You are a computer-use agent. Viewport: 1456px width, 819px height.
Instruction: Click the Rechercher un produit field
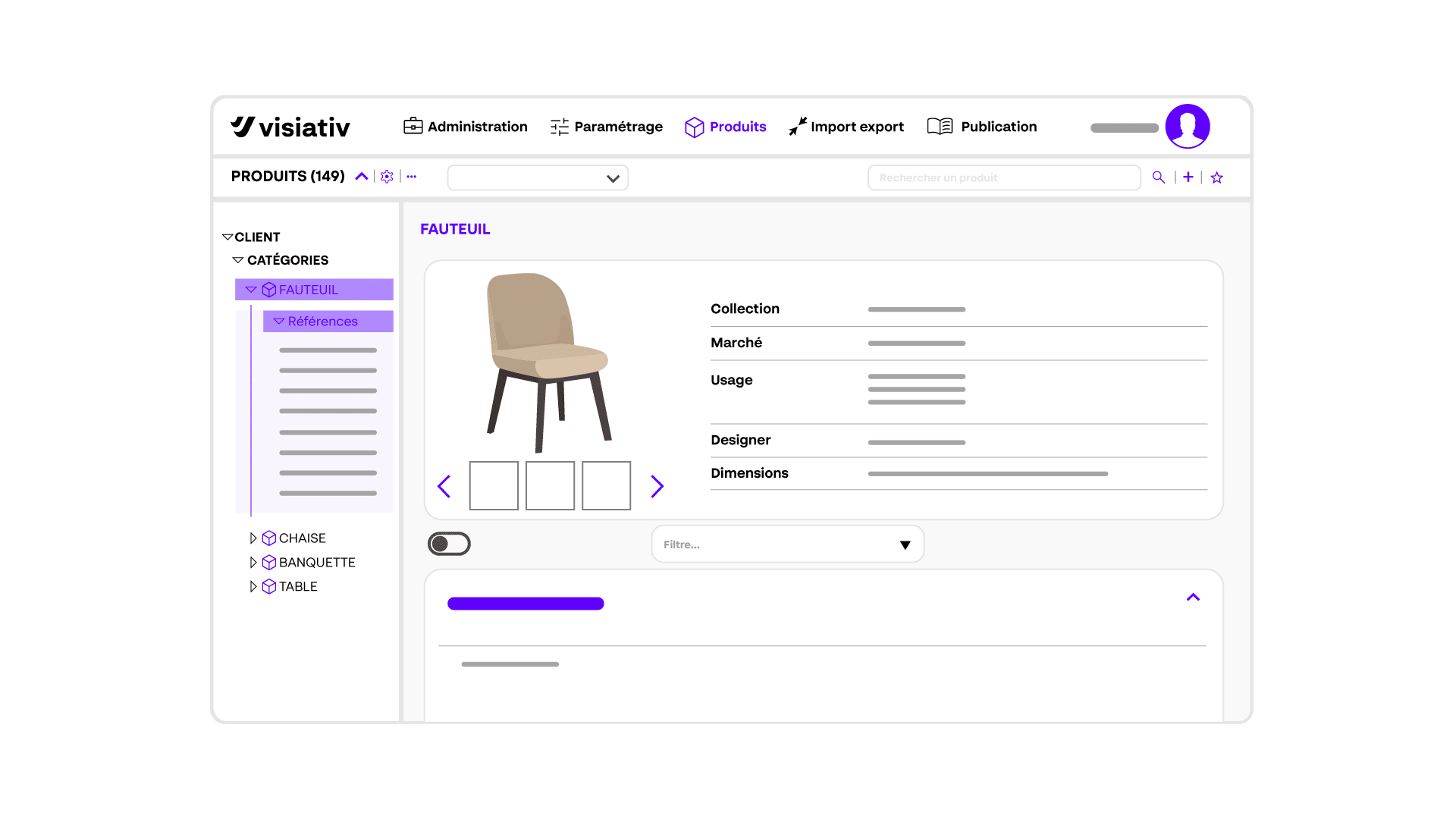pos(1004,177)
